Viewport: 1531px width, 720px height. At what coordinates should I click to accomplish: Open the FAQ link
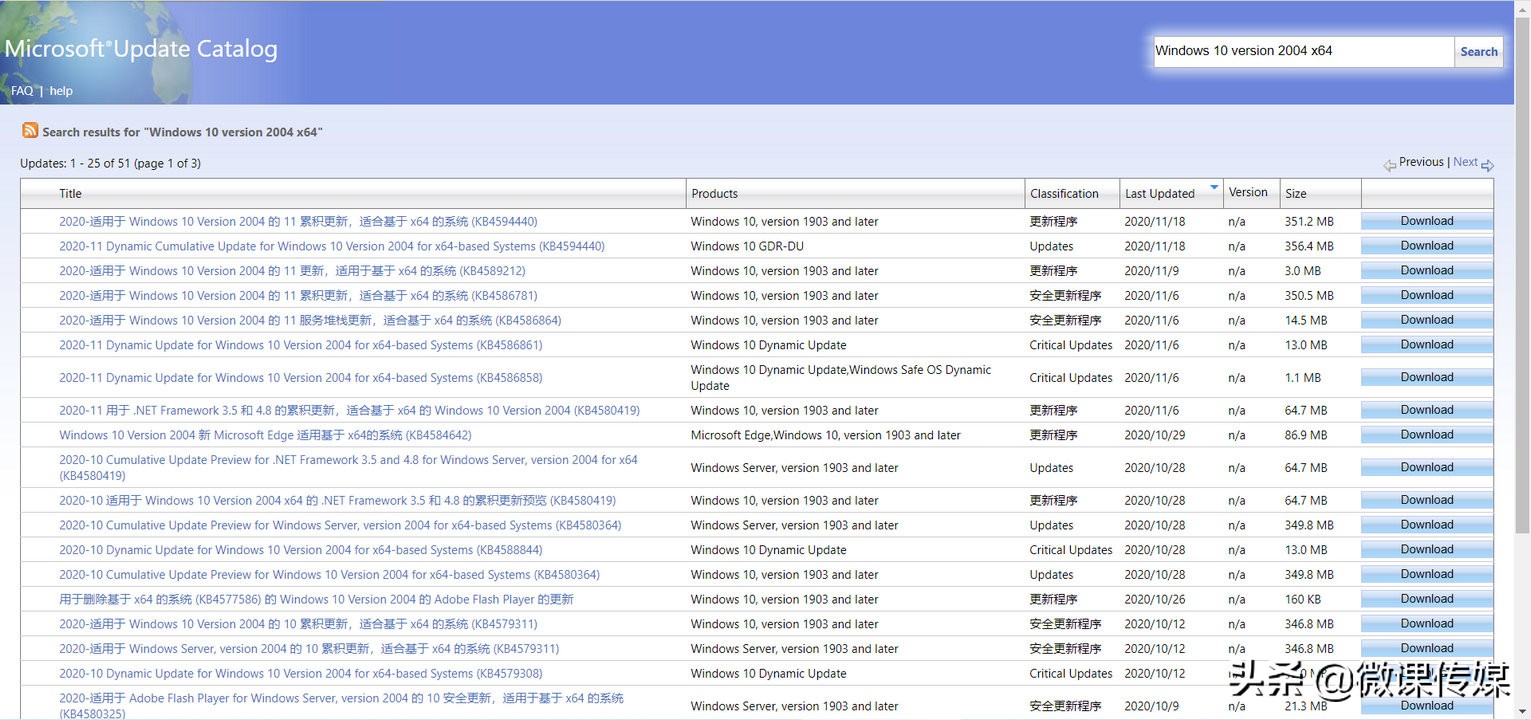[21, 91]
